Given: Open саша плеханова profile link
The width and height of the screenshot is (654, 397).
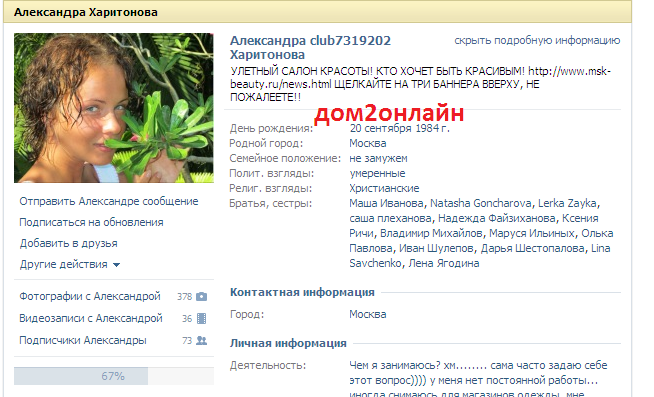Looking at the screenshot, I should [x=390, y=219].
